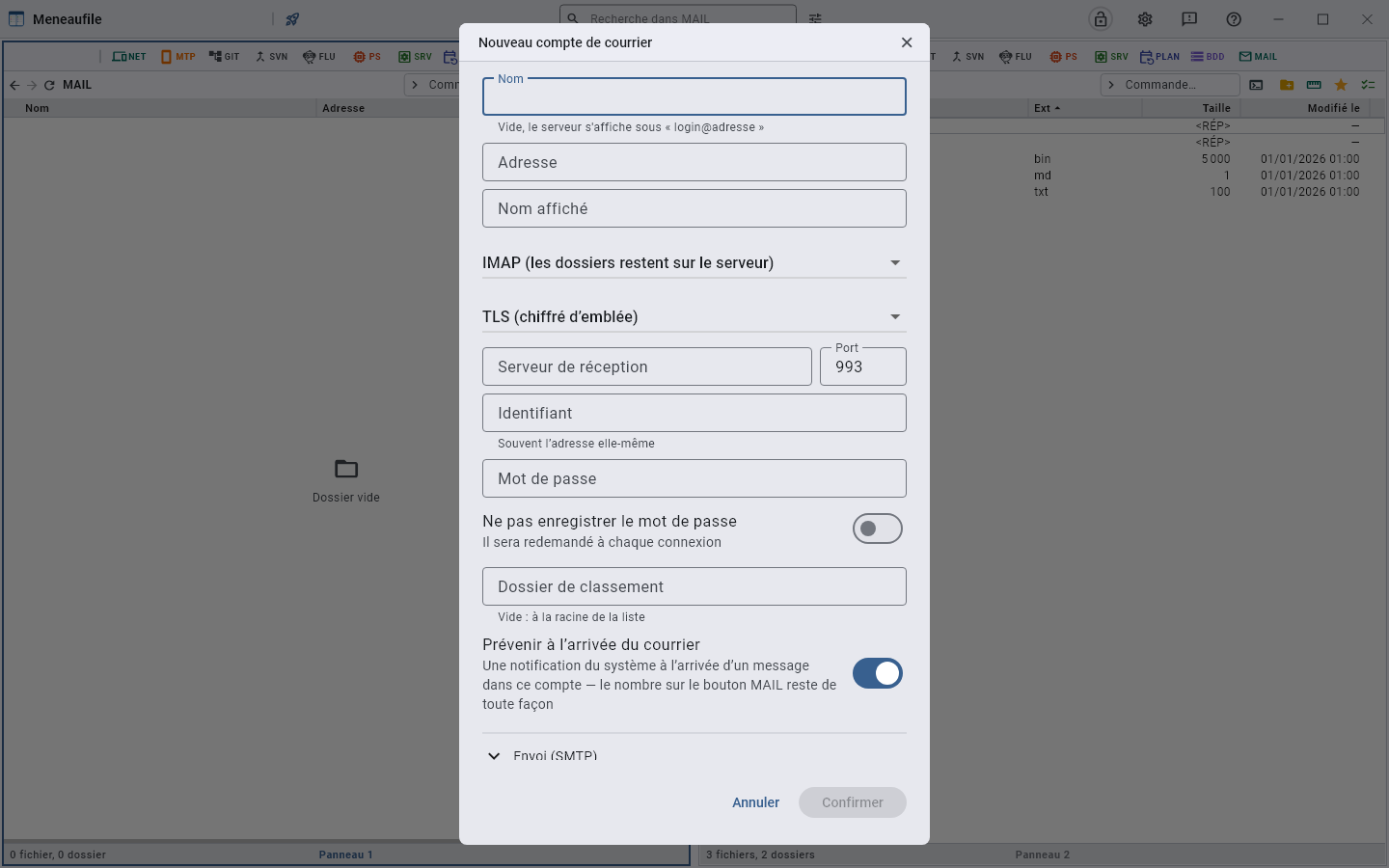Image resolution: width=1389 pixels, height=868 pixels.
Task: Click the Mot de passe field
Action: [x=694, y=478]
